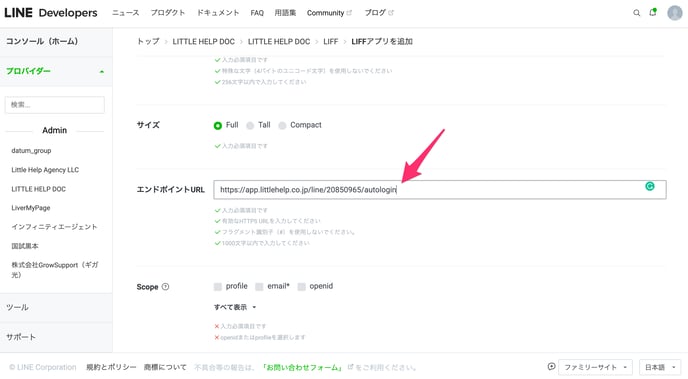
Task: Select the Full size radio button
Action: tap(218, 126)
